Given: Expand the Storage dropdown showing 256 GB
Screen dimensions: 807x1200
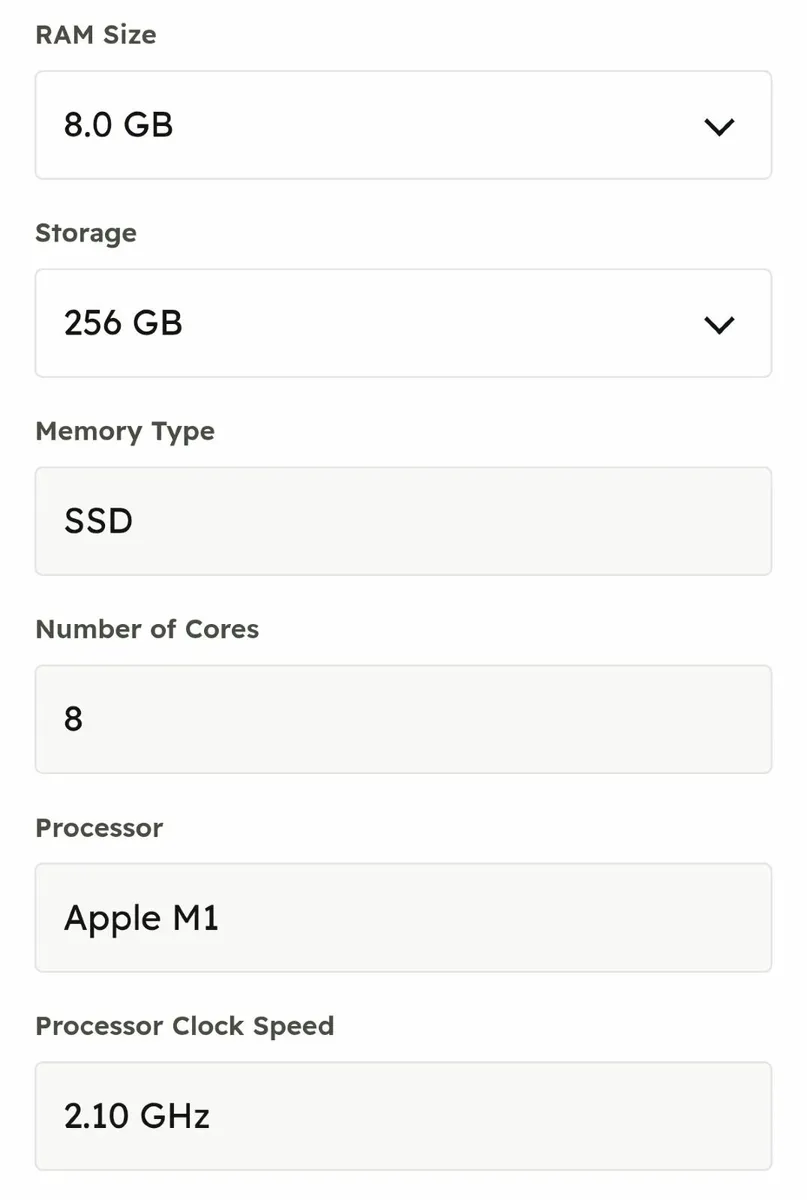Looking at the screenshot, I should point(403,323).
